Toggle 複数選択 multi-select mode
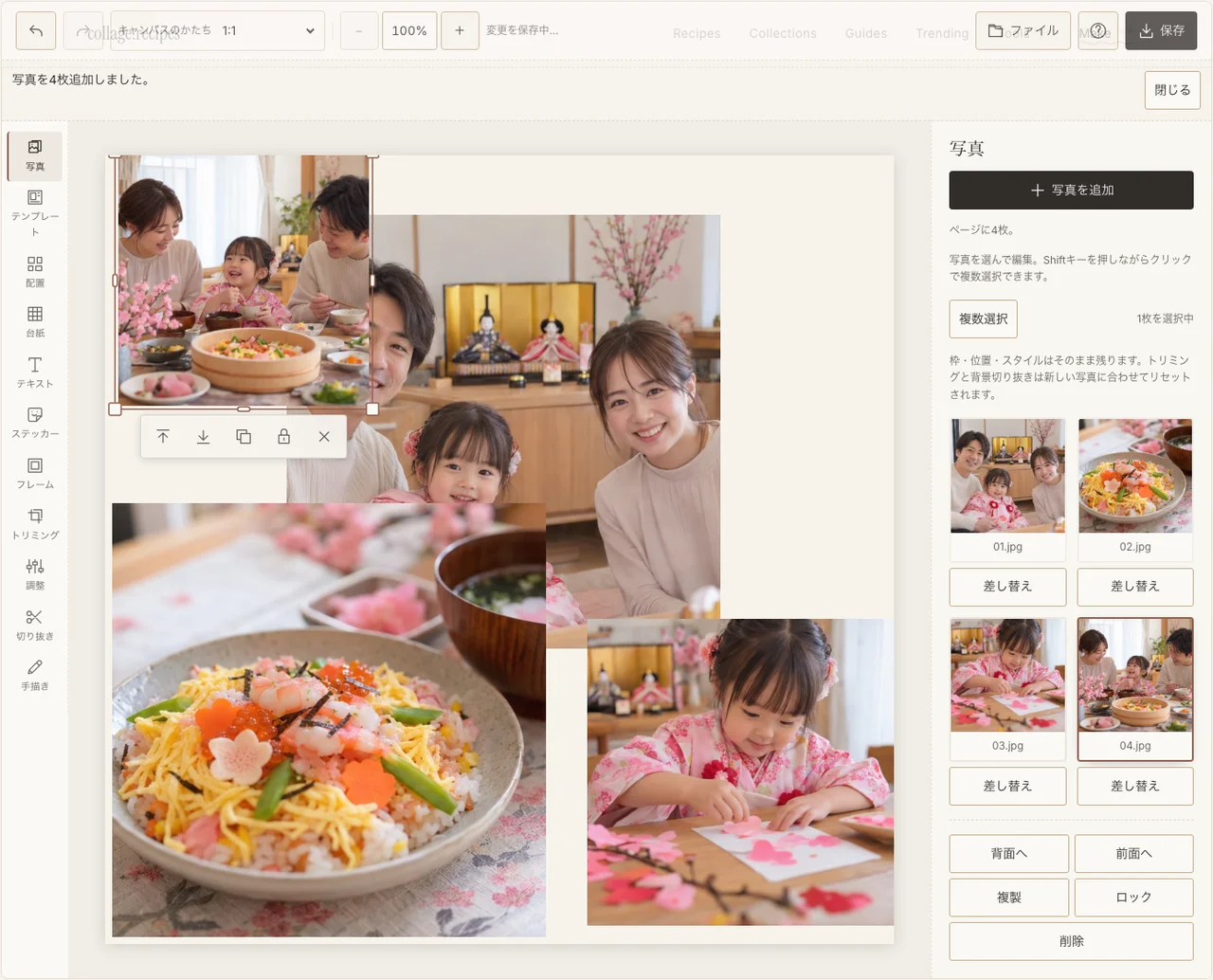The image size is (1213, 980). [984, 318]
